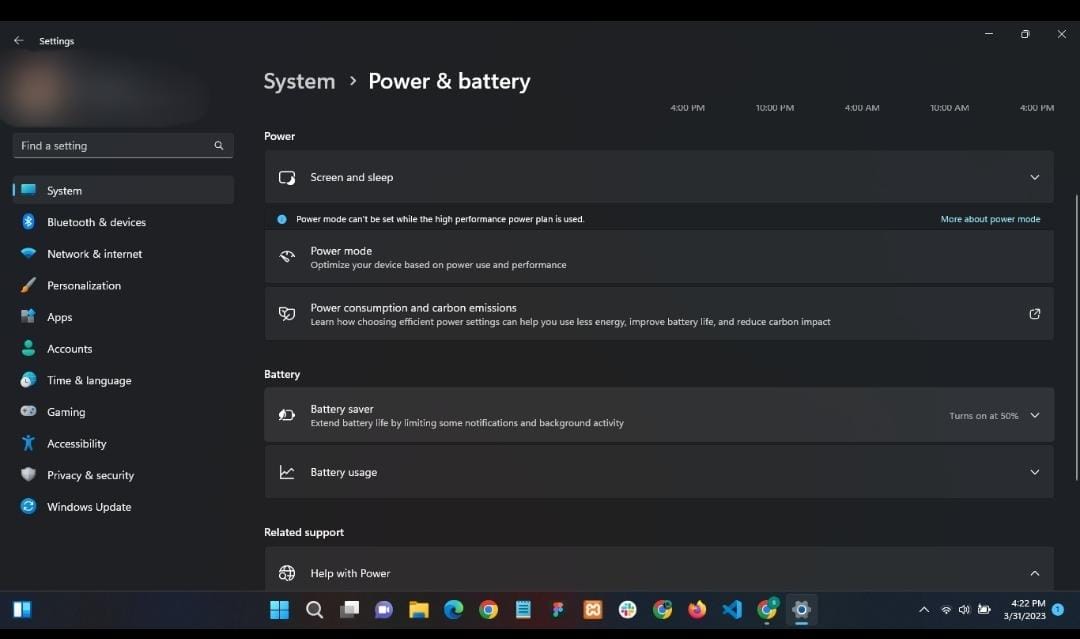Collapse the Help with Power section

1034,573
